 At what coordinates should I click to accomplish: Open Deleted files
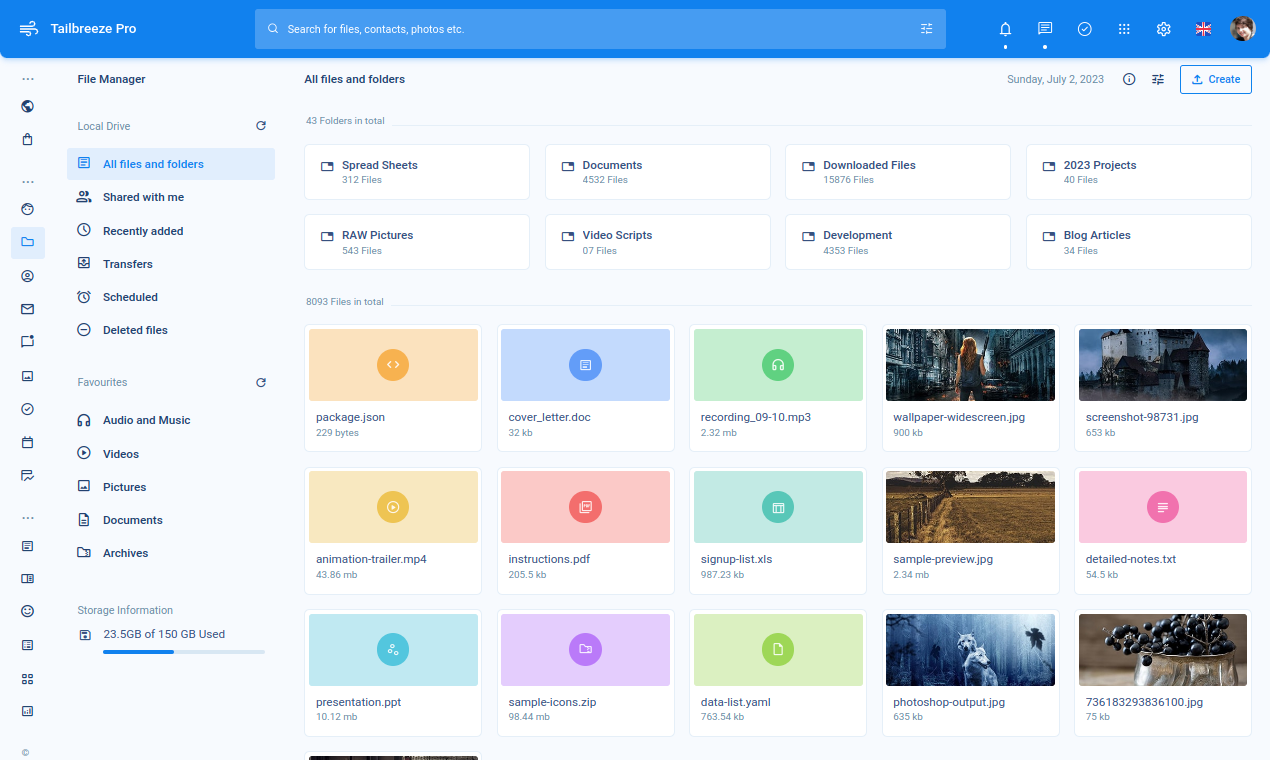click(171, 330)
